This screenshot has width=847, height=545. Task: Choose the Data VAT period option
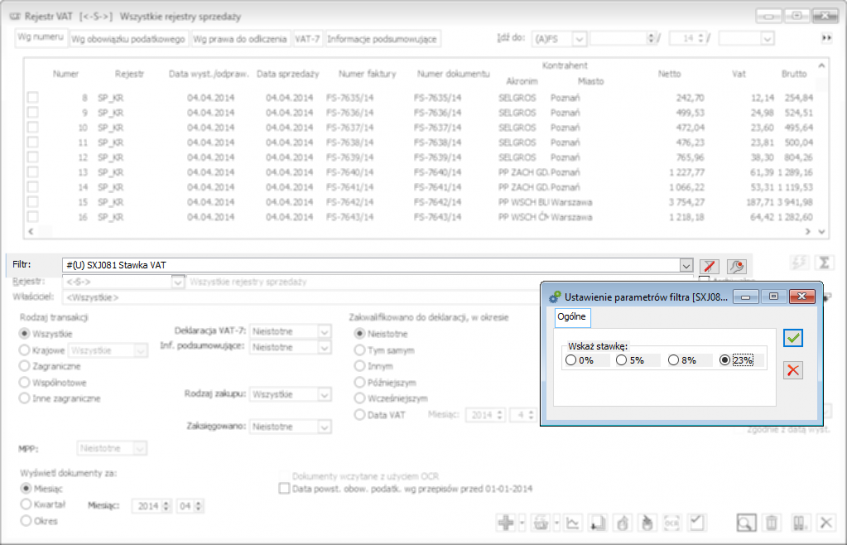pos(360,415)
